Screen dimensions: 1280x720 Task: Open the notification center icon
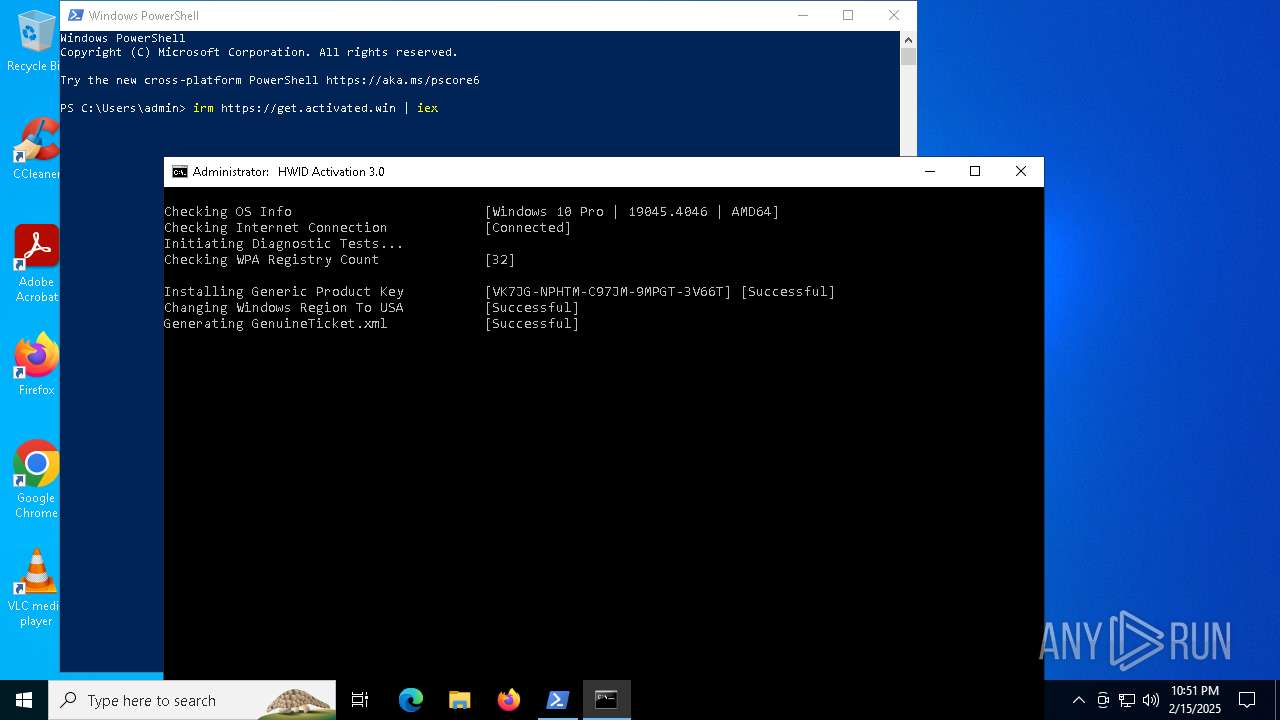(1247, 700)
